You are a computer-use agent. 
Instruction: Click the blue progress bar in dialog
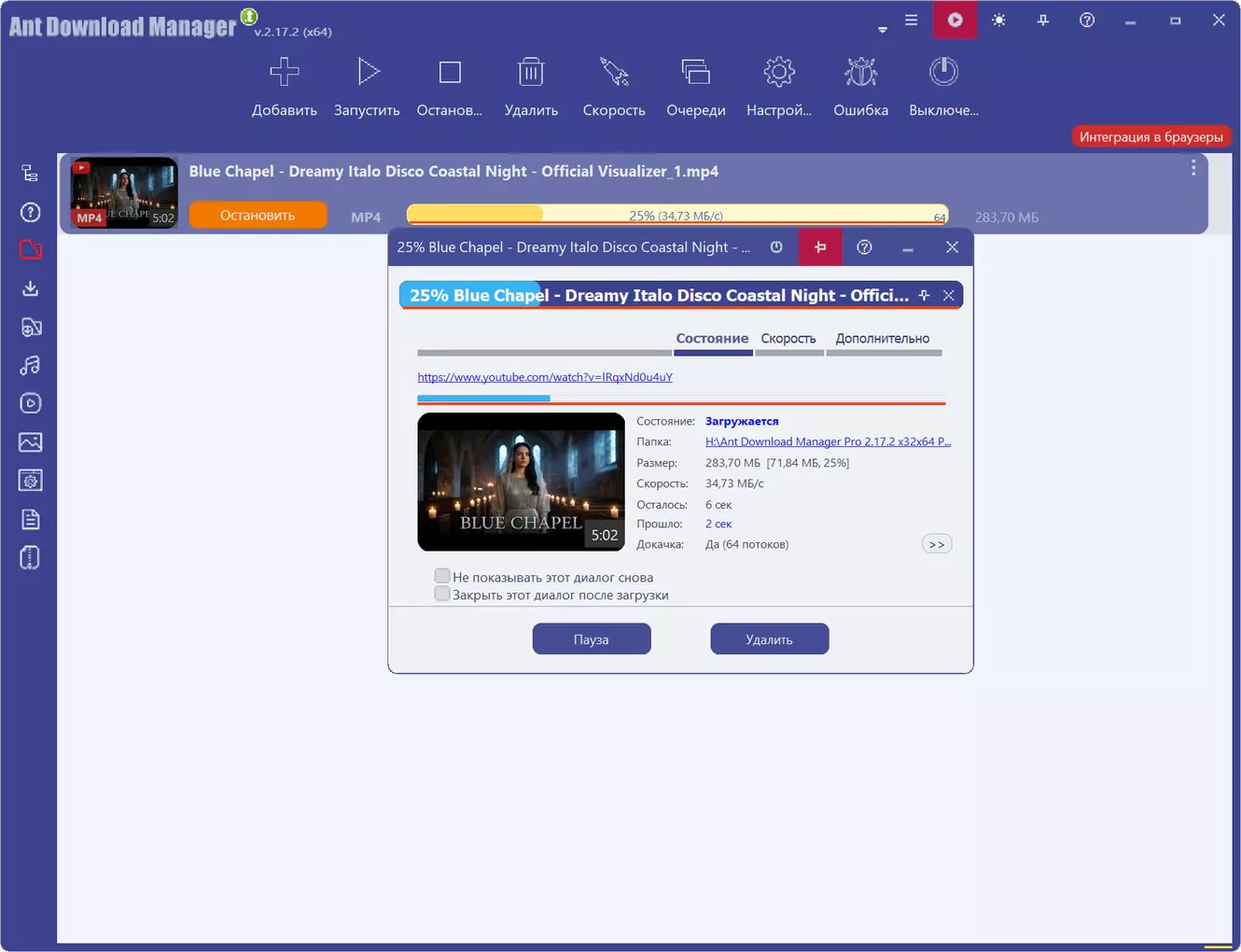(x=681, y=399)
